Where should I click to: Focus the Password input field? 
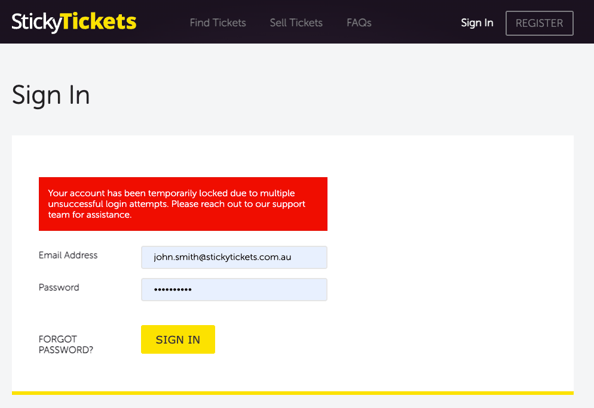[x=234, y=289]
